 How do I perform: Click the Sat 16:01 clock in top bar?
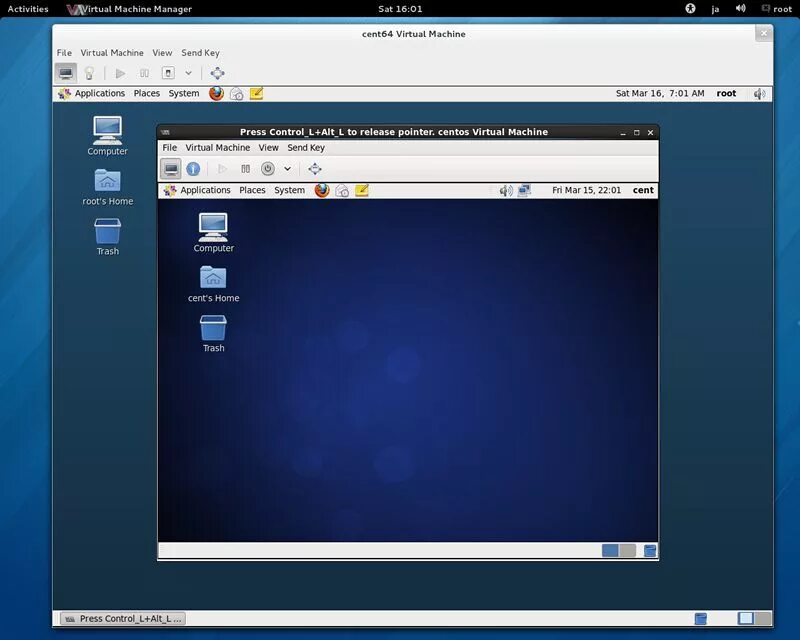400,9
